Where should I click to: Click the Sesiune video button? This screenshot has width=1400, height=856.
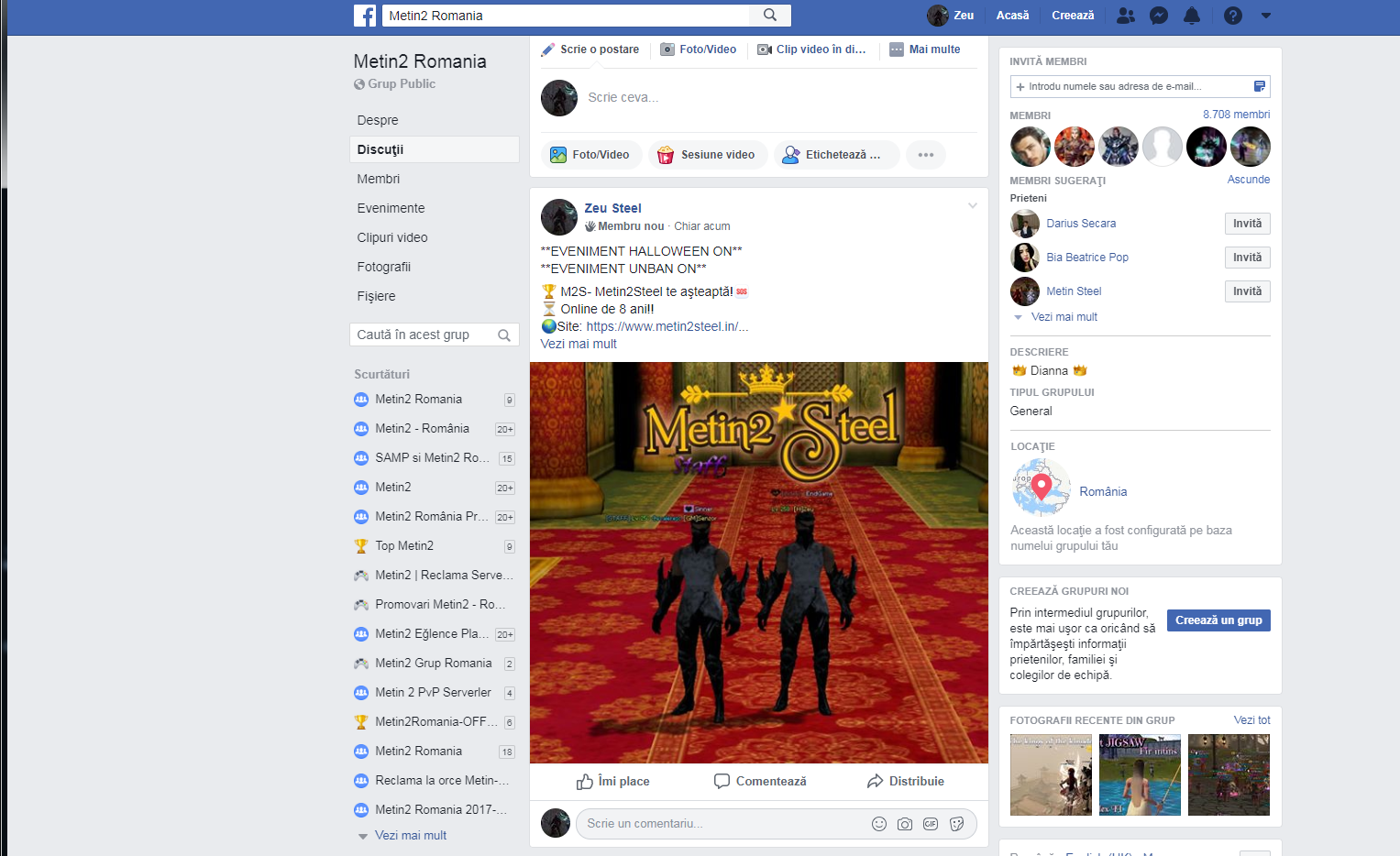(707, 155)
